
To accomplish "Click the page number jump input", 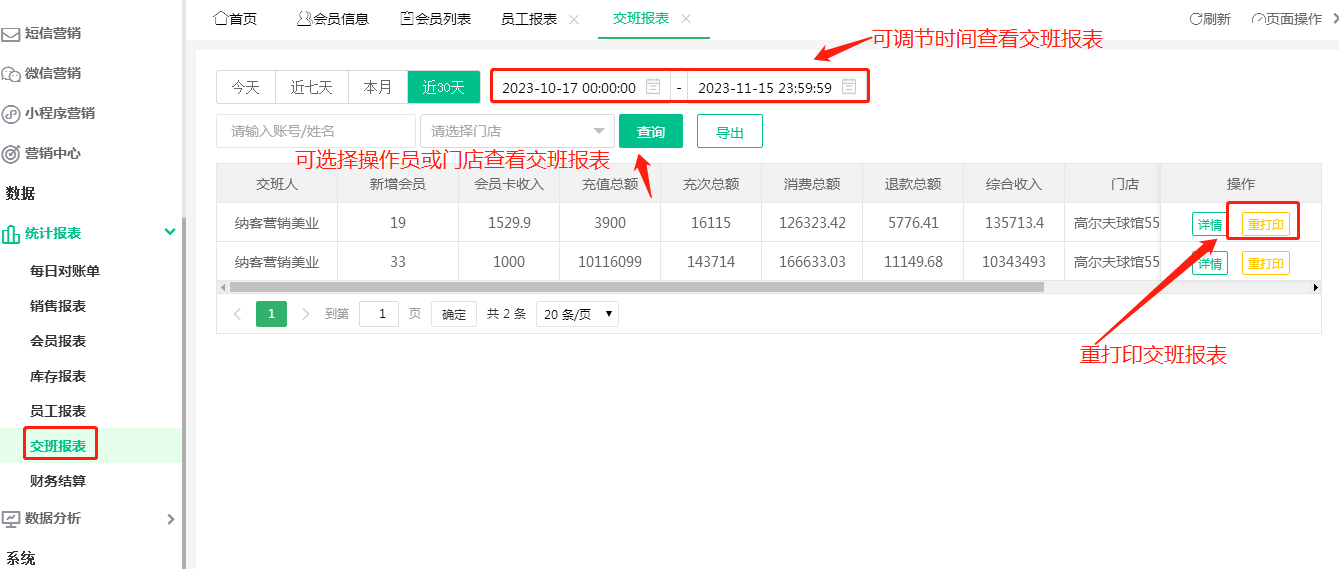I will [x=379, y=314].
